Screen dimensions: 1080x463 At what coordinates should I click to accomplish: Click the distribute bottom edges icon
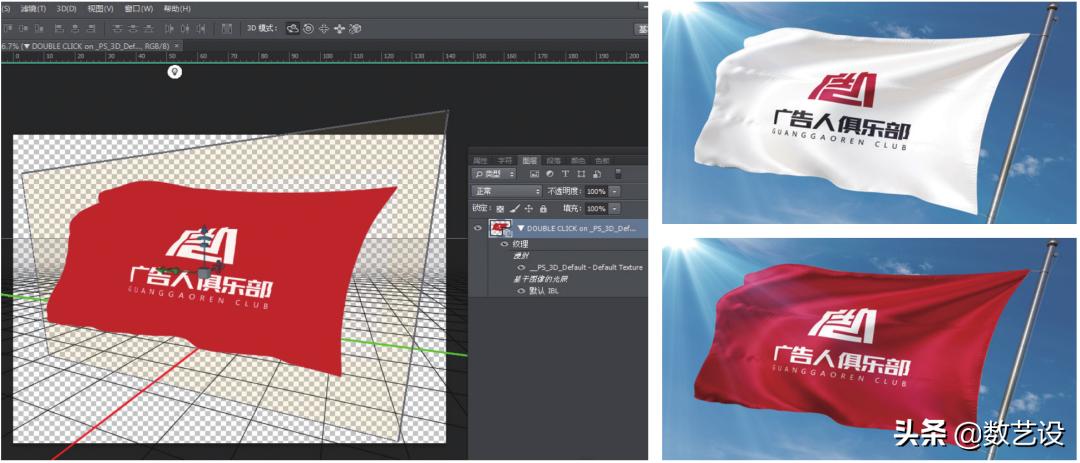click(x=148, y=29)
